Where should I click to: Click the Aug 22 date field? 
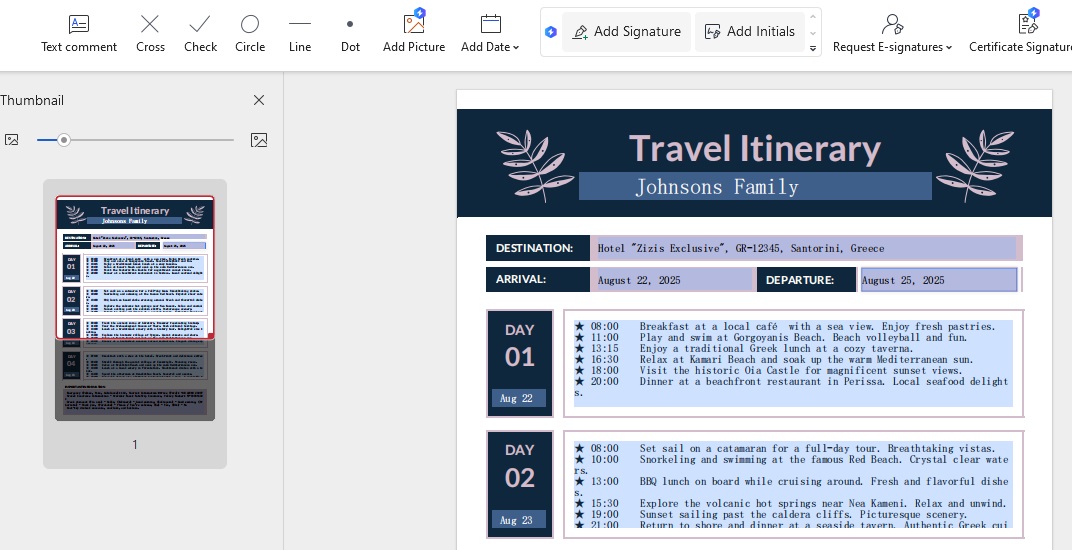coord(518,398)
